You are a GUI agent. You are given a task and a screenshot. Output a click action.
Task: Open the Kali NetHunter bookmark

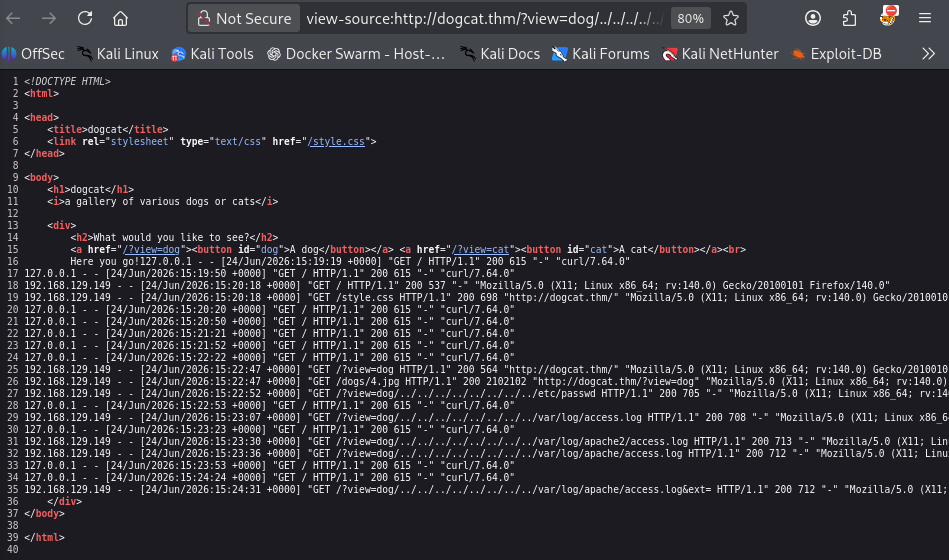(x=720, y=54)
